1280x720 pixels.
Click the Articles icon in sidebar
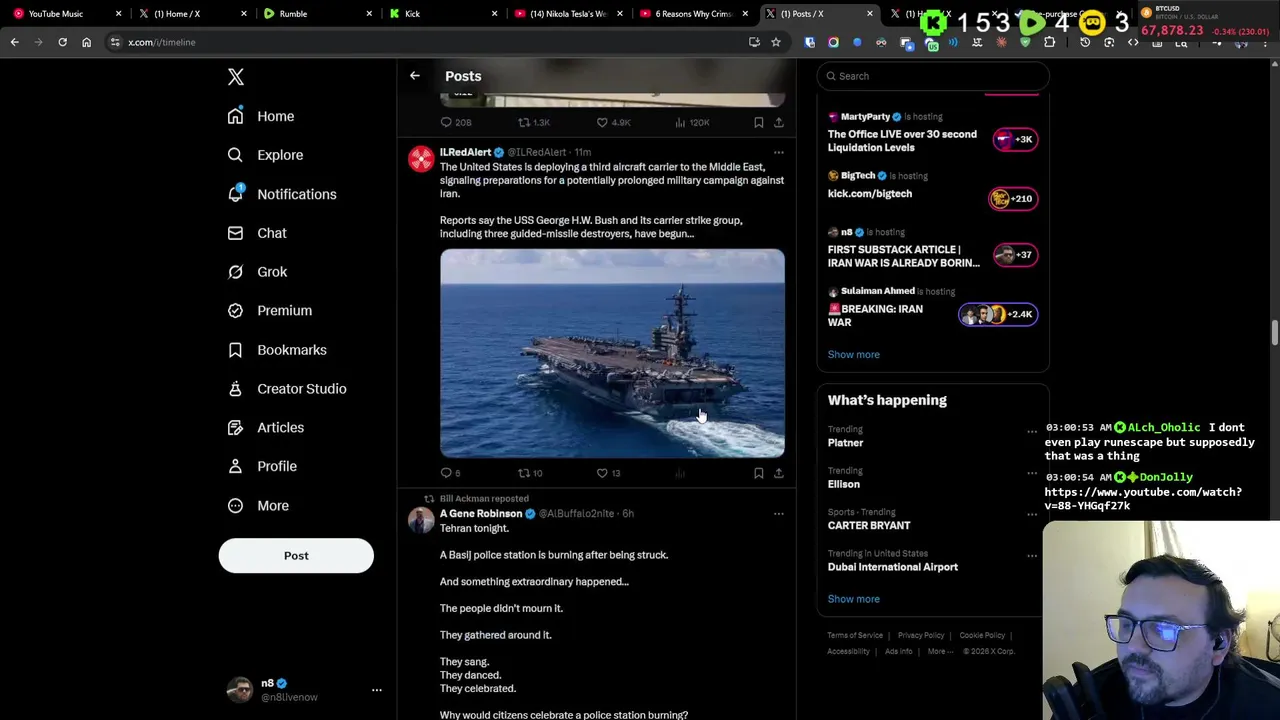tap(235, 427)
